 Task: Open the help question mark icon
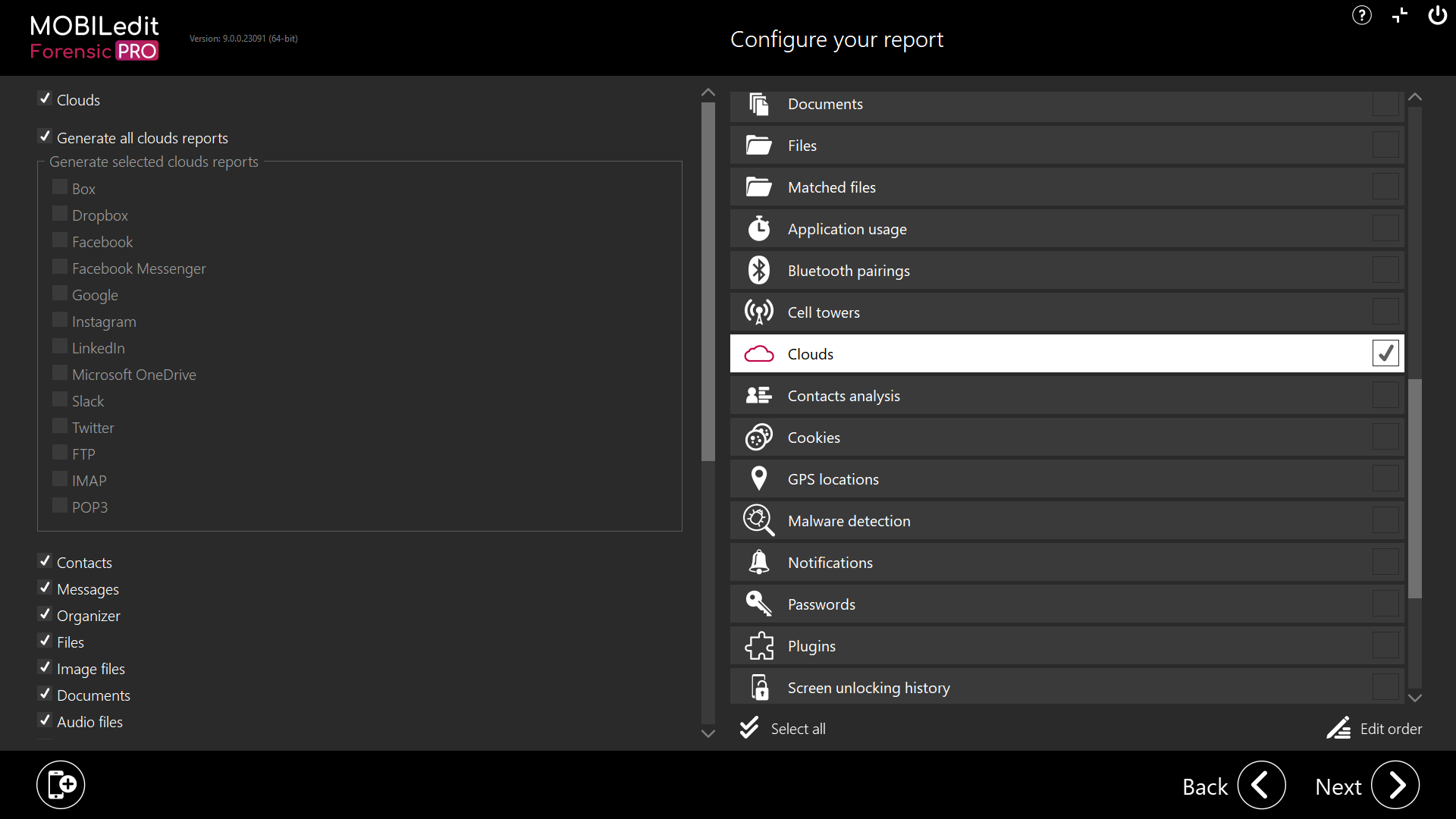coord(1362,15)
